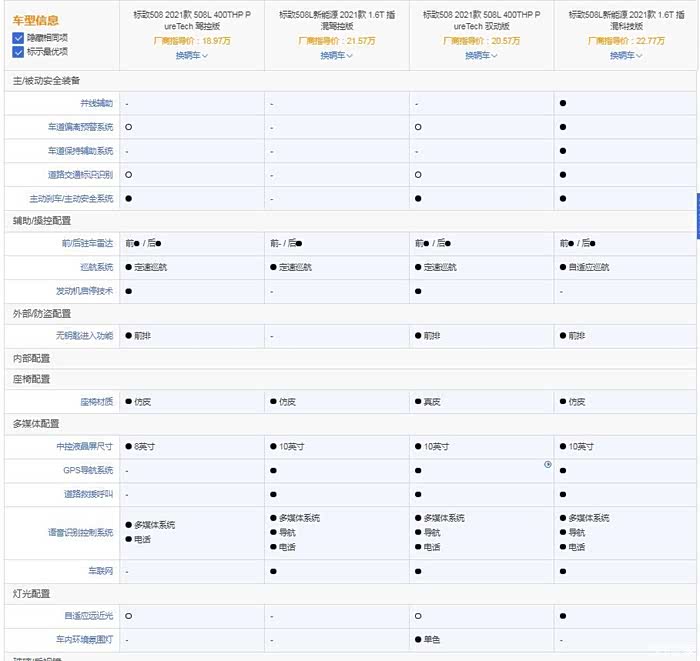Click the 无钥匙进入功能 row label
This screenshot has width=700, height=661.
[x=84, y=336]
